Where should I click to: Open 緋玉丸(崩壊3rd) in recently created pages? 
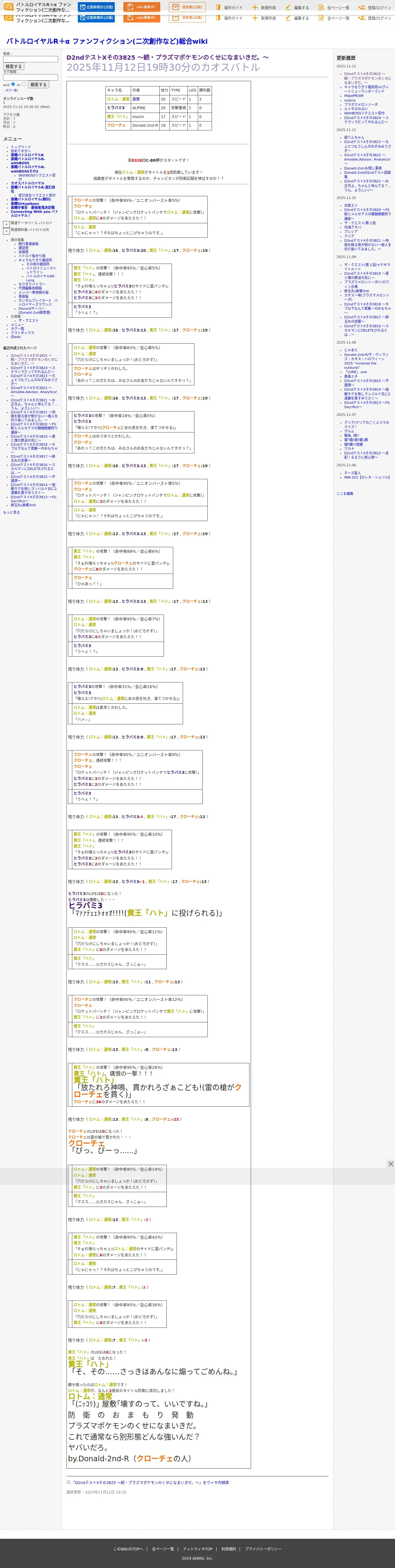[x=23, y=505]
